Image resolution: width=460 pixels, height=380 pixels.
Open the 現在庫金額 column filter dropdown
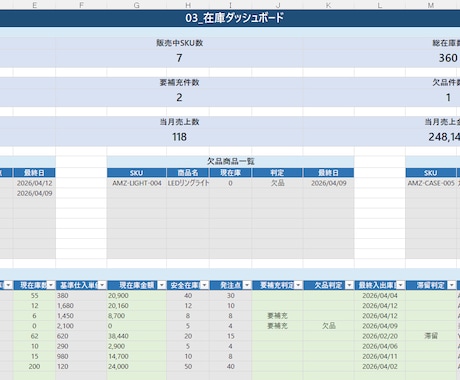pyautogui.click(x=162, y=285)
